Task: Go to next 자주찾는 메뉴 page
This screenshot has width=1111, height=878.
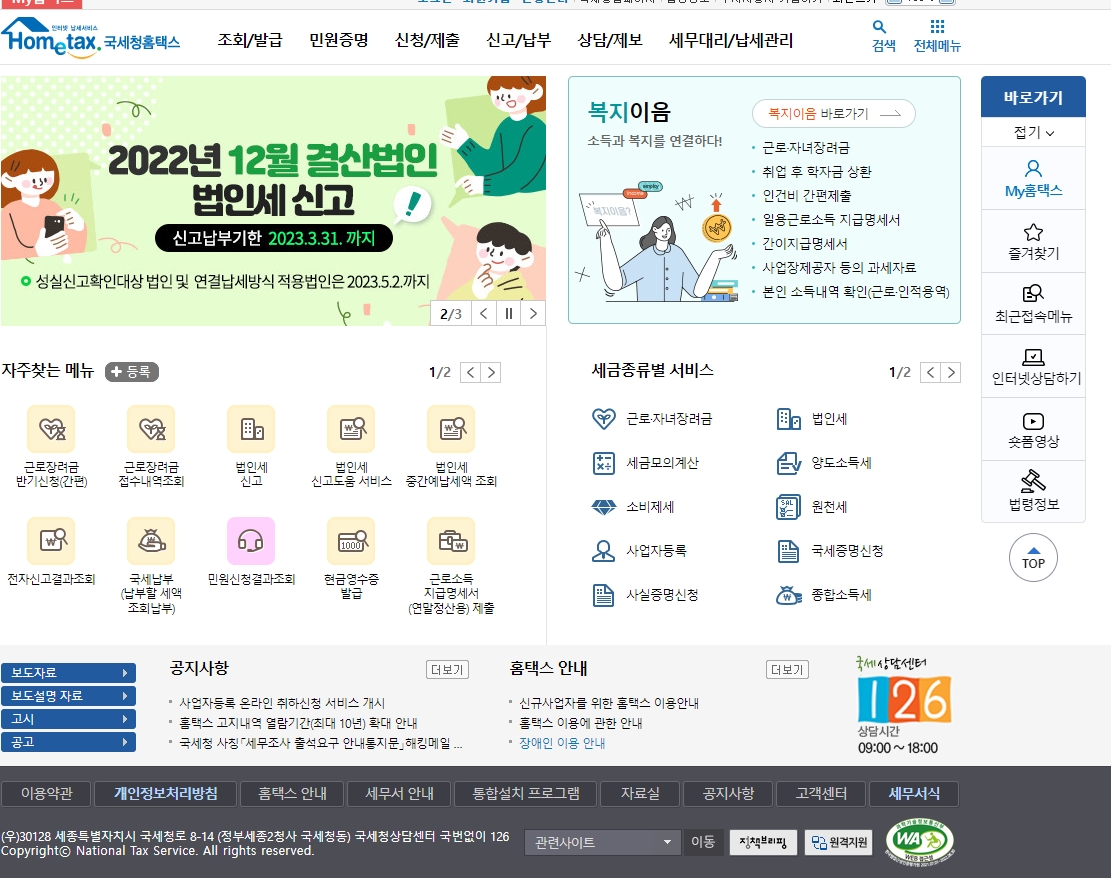Action: [x=491, y=372]
